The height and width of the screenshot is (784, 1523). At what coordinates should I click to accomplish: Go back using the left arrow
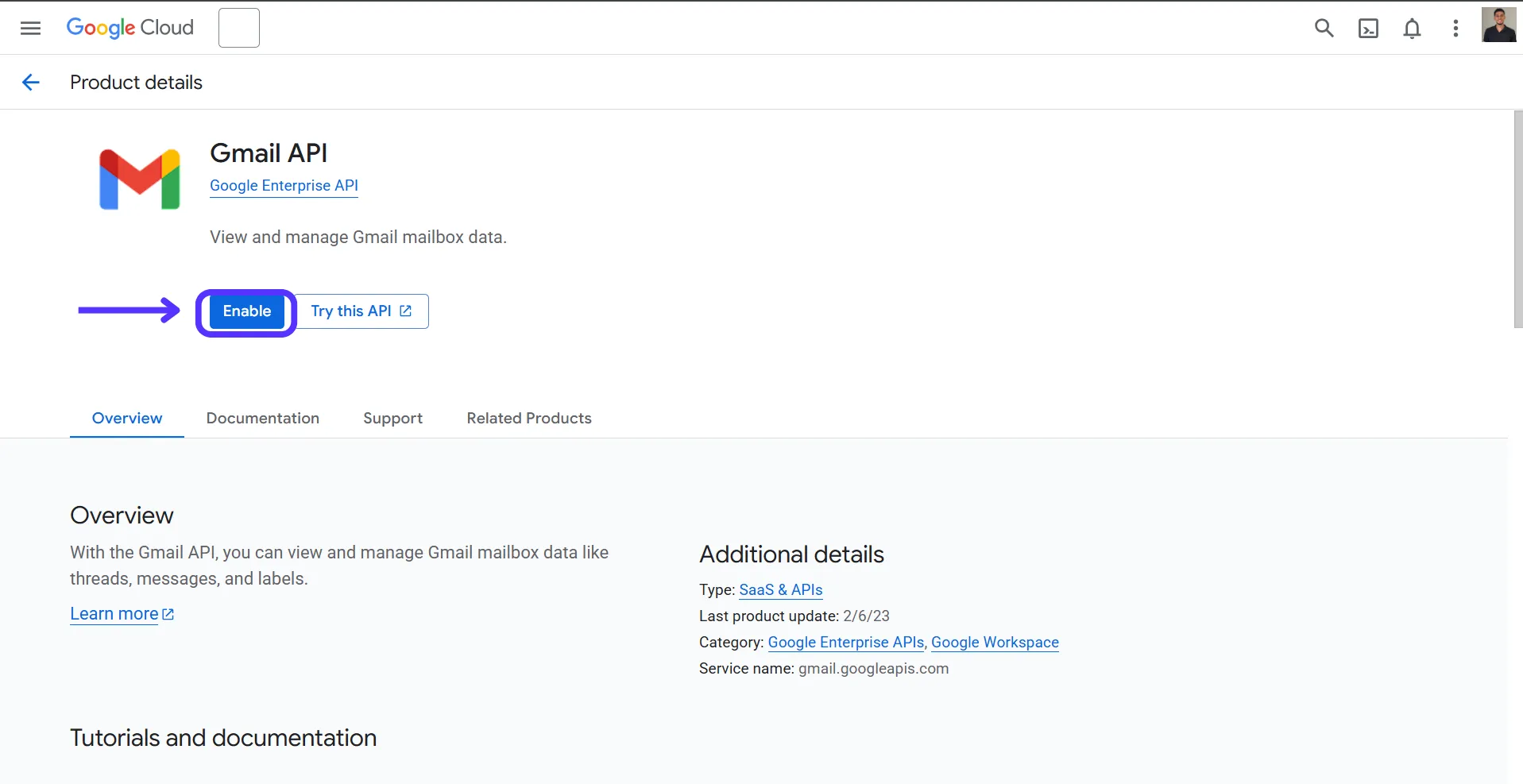point(31,82)
